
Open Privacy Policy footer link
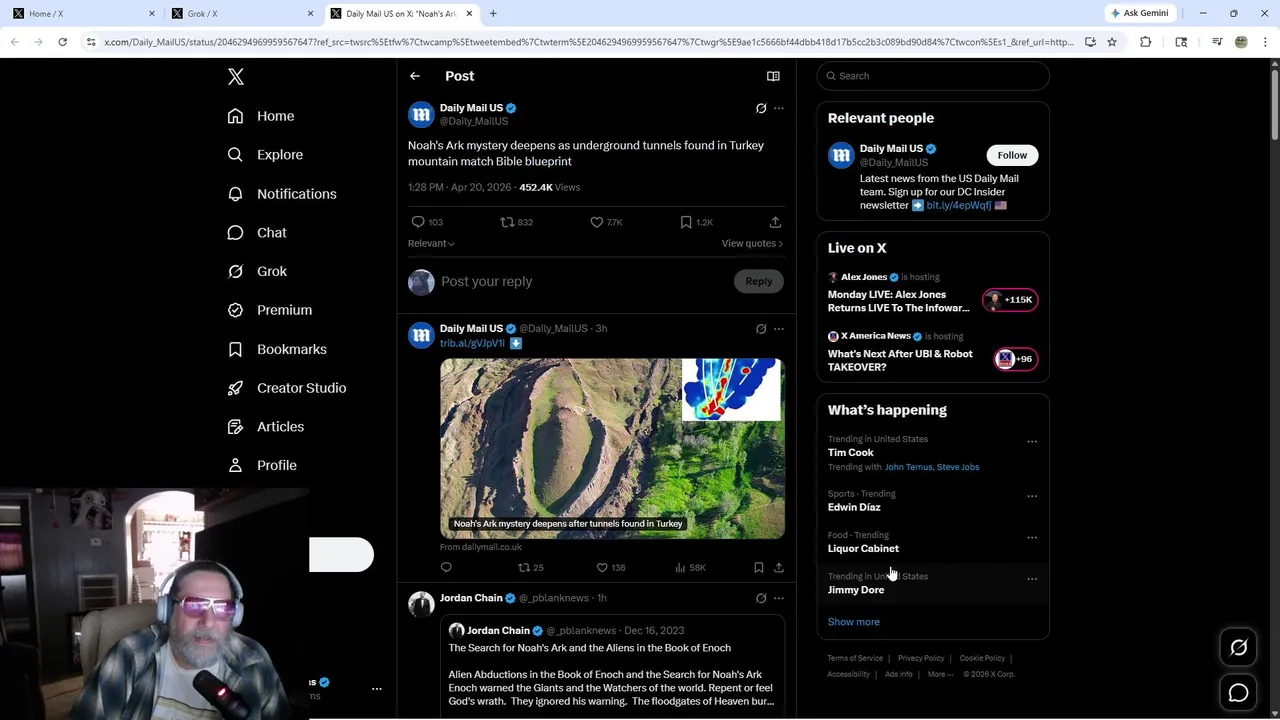pyautogui.click(x=921, y=658)
